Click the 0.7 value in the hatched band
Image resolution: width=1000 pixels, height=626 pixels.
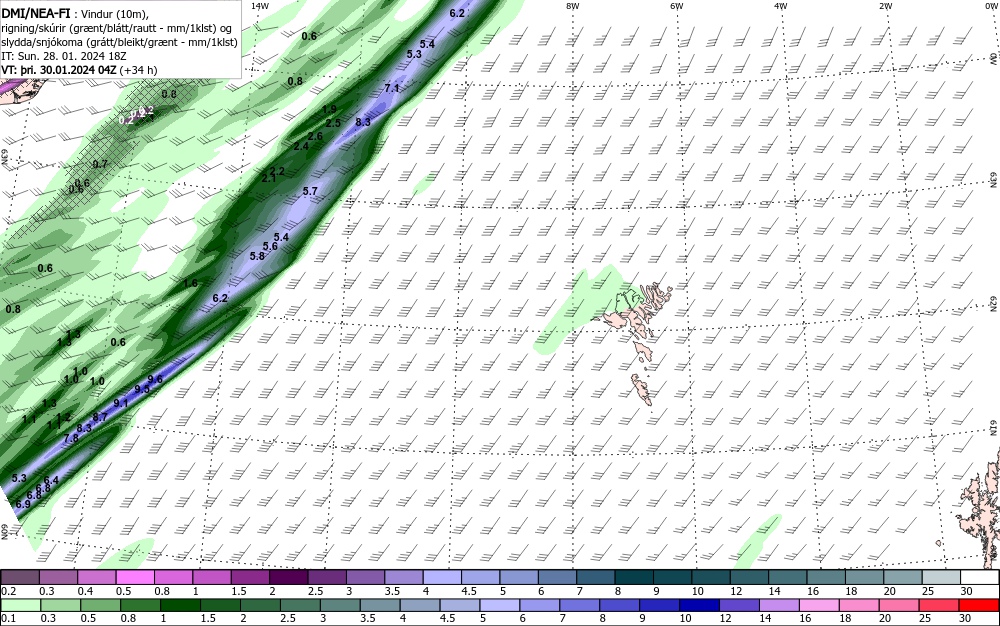(x=100, y=164)
